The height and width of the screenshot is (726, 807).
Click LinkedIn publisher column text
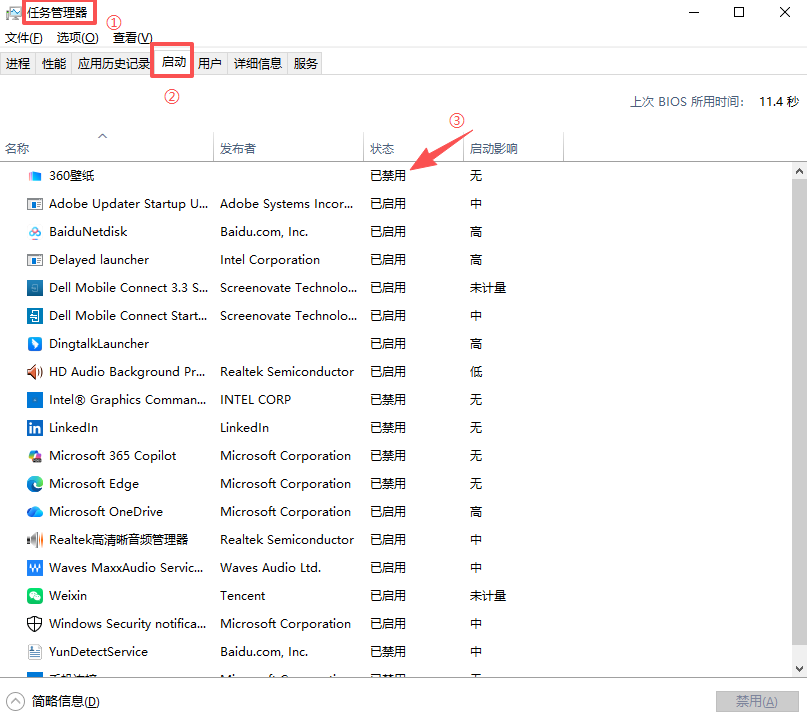click(244, 428)
